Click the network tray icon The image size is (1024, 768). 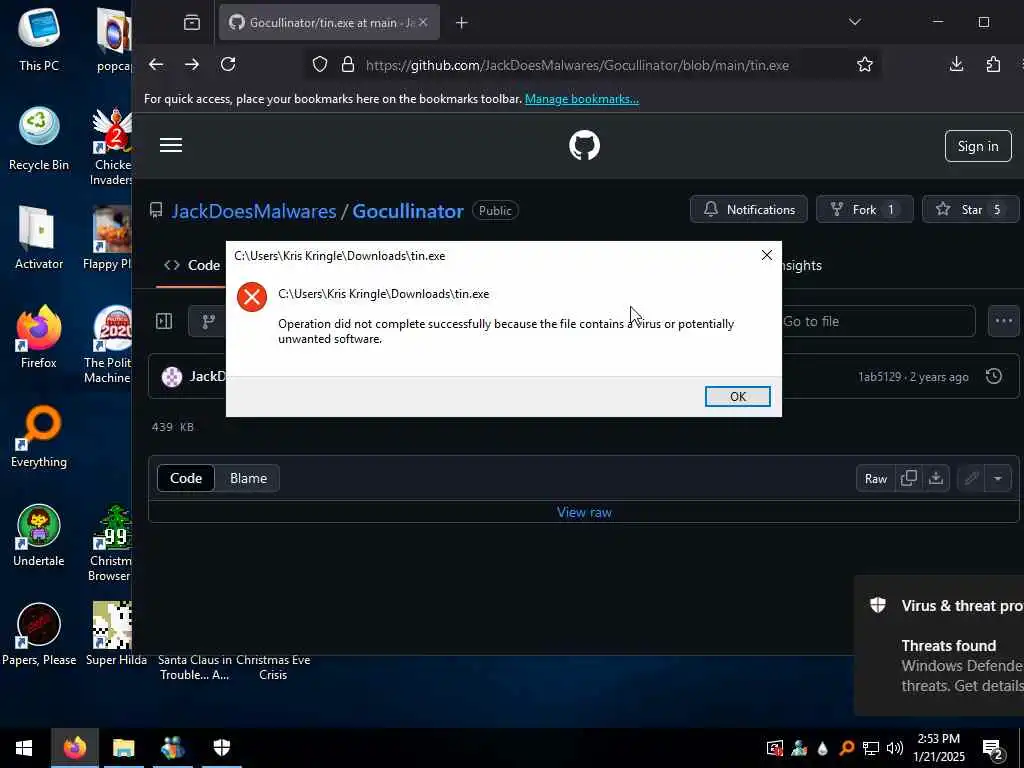[x=871, y=748]
